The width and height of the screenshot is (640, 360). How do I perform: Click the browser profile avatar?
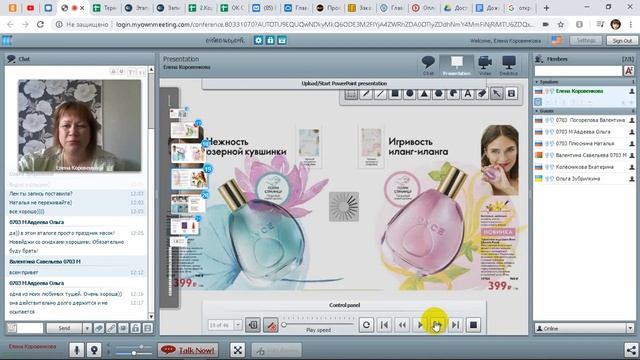pos(616,24)
